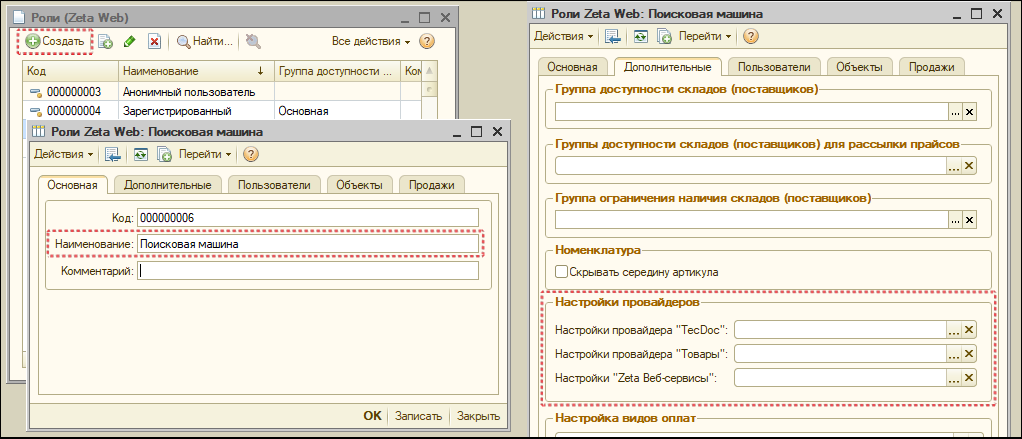Open Перейти dropdown in right window
The height and width of the screenshot is (439, 1022).
point(705,36)
